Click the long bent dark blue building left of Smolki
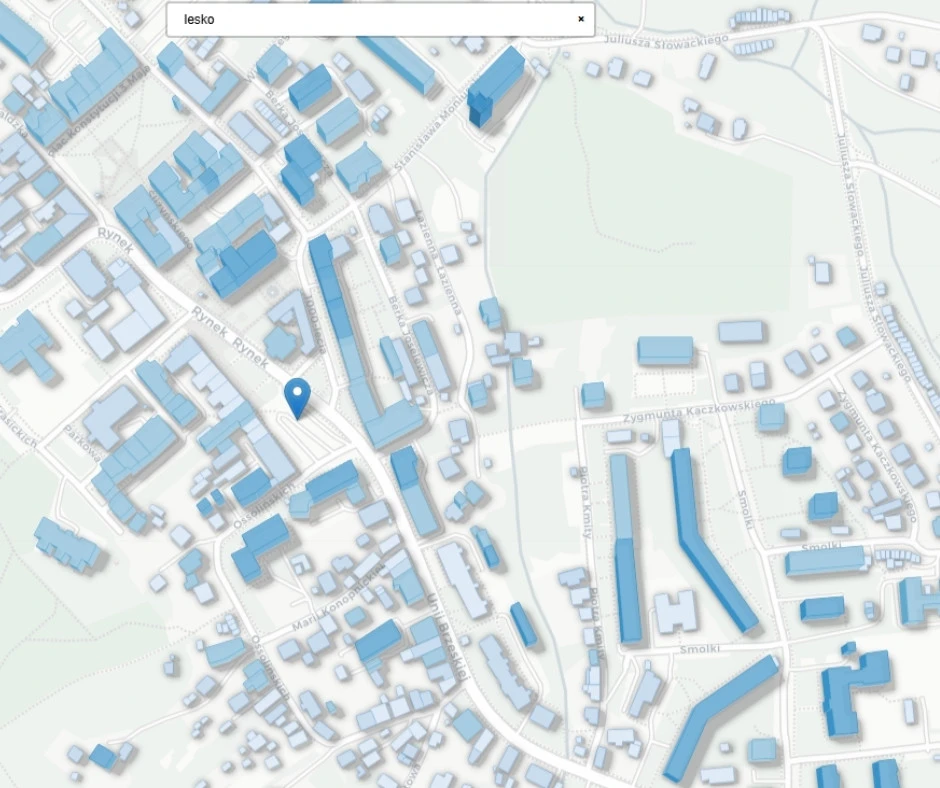 pos(711,538)
